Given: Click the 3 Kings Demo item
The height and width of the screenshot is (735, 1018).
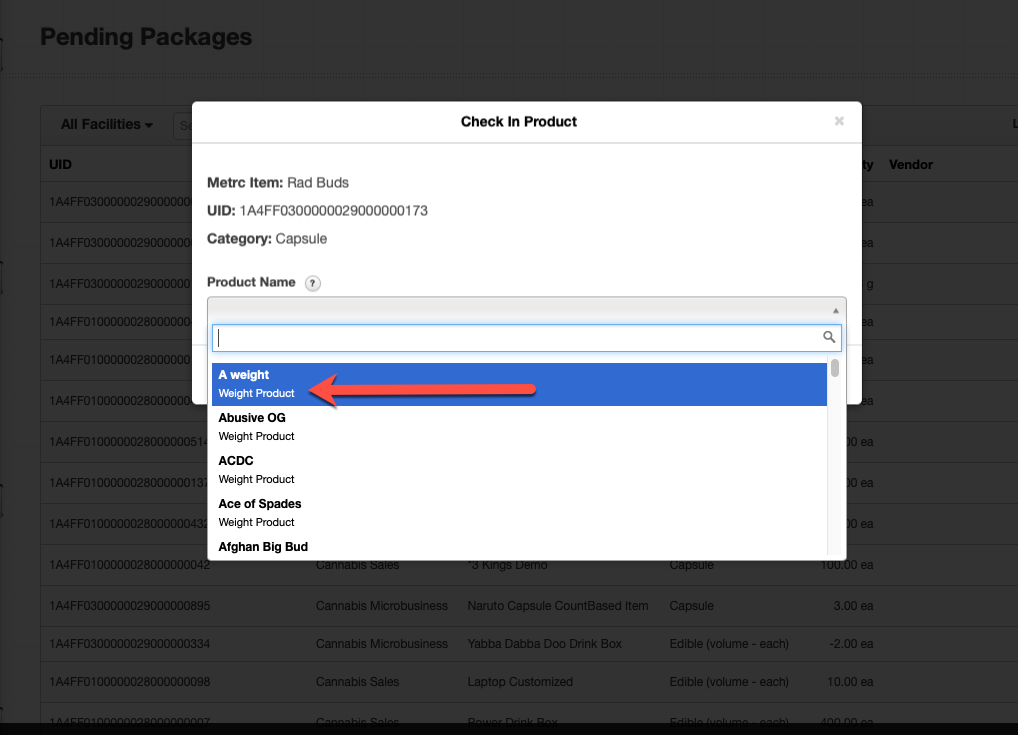Looking at the screenshot, I should click(x=508, y=565).
